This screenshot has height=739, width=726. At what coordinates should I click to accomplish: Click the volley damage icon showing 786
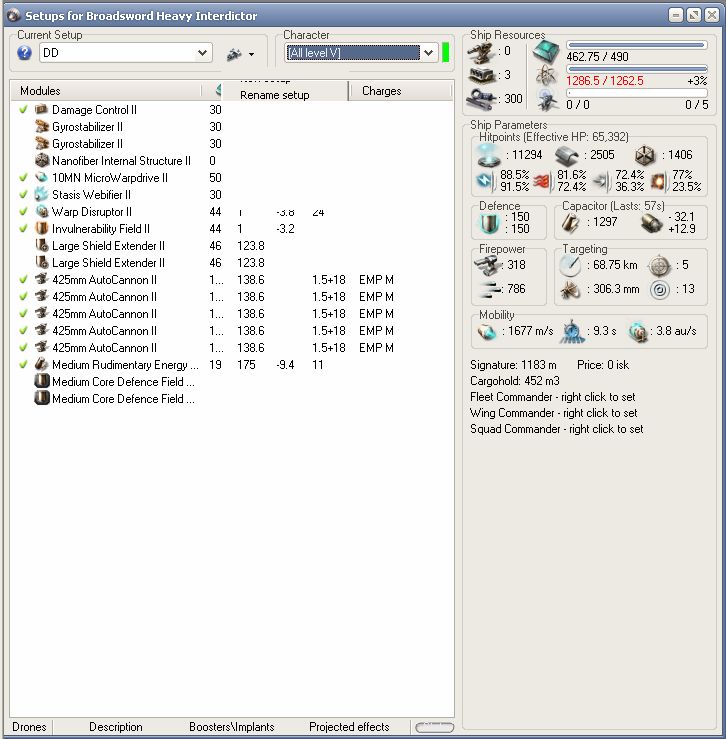tap(488, 289)
